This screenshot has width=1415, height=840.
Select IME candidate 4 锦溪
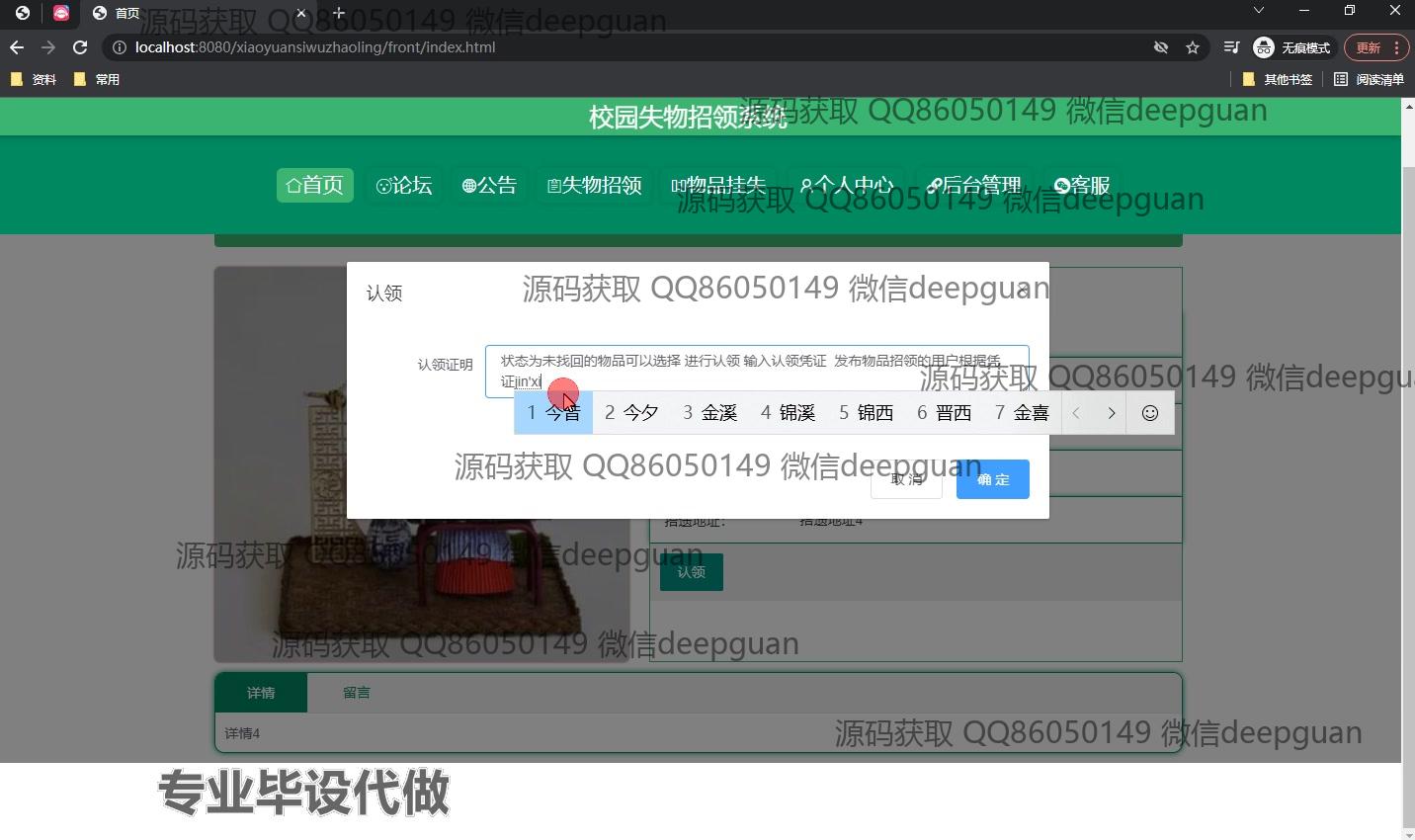click(788, 413)
